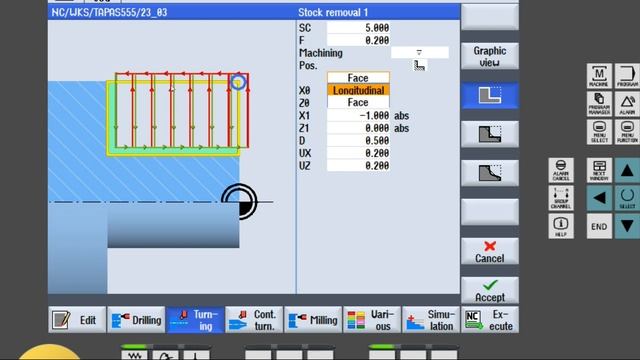Click the blue start-point circle in graphic

238,82
